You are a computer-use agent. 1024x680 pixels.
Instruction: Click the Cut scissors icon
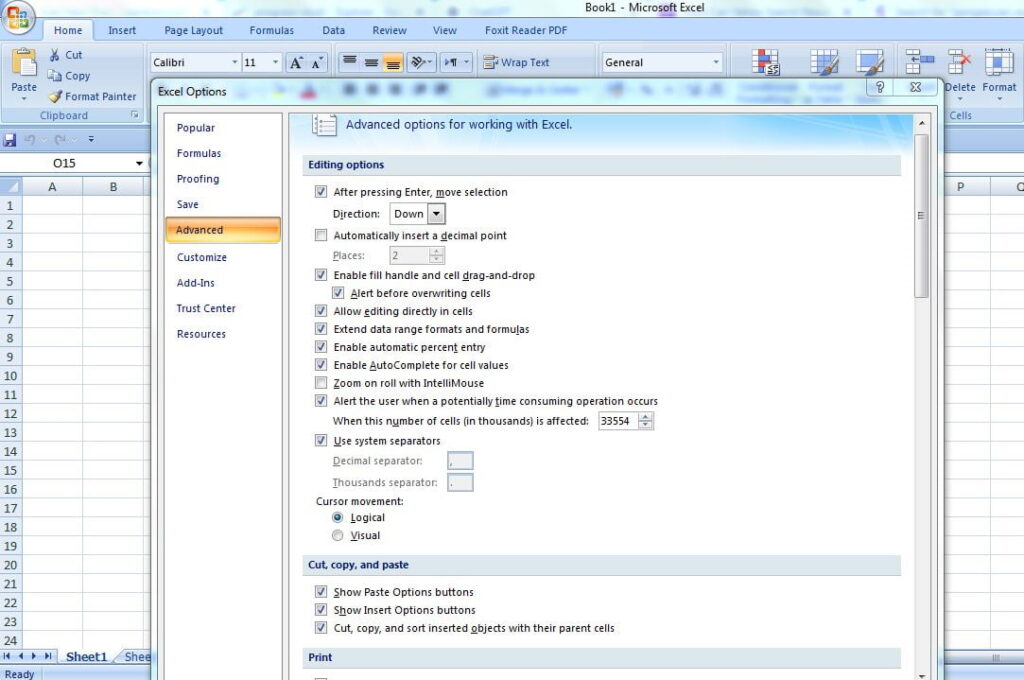point(55,56)
